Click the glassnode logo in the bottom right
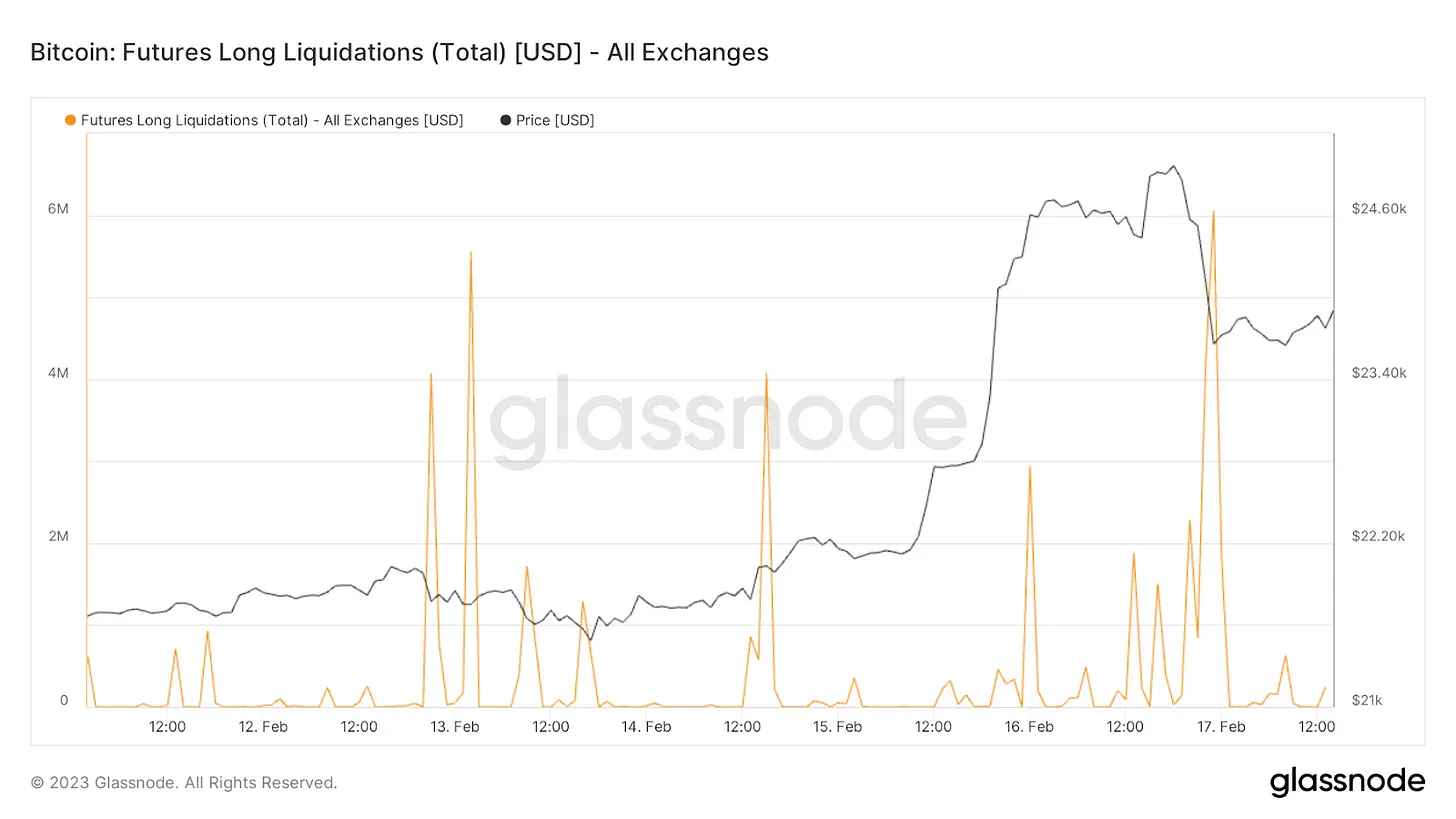Screen dimensions: 1456x819 pos(1347,782)
